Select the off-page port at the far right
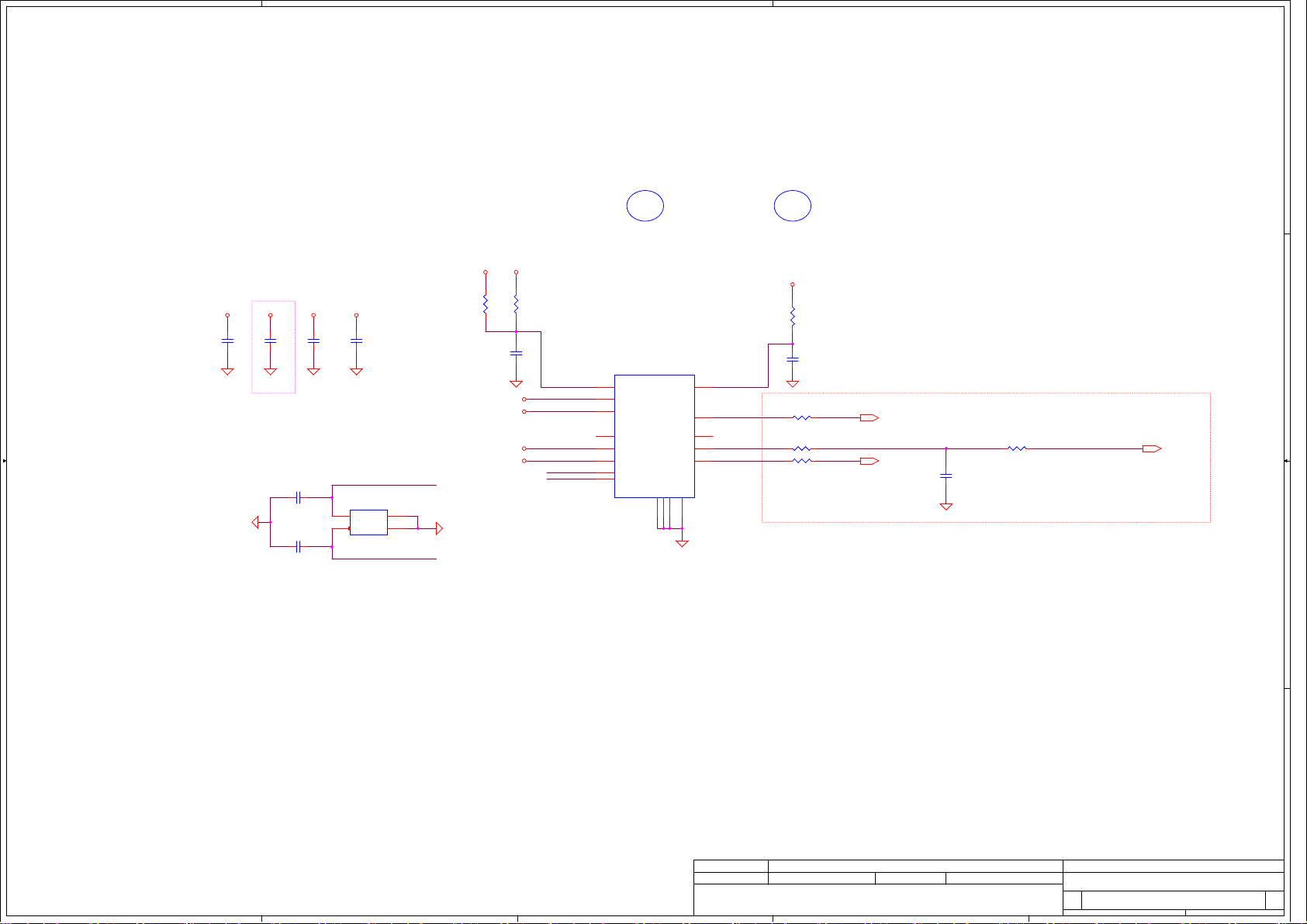1307x924 pixels. [x=1152, y=448]
